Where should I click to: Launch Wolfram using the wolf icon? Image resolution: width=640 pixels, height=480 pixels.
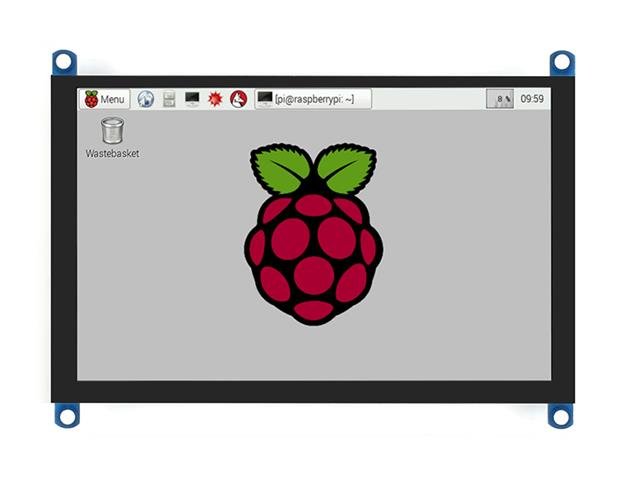coord(238,99)
